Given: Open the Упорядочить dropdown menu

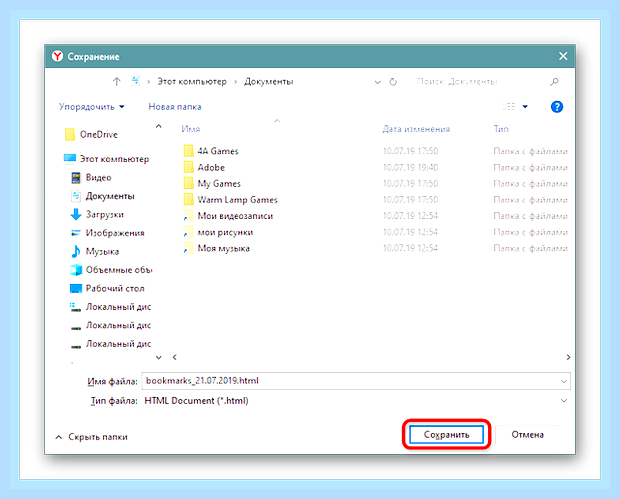Looking at the screenshot, I should click(91, 107).
